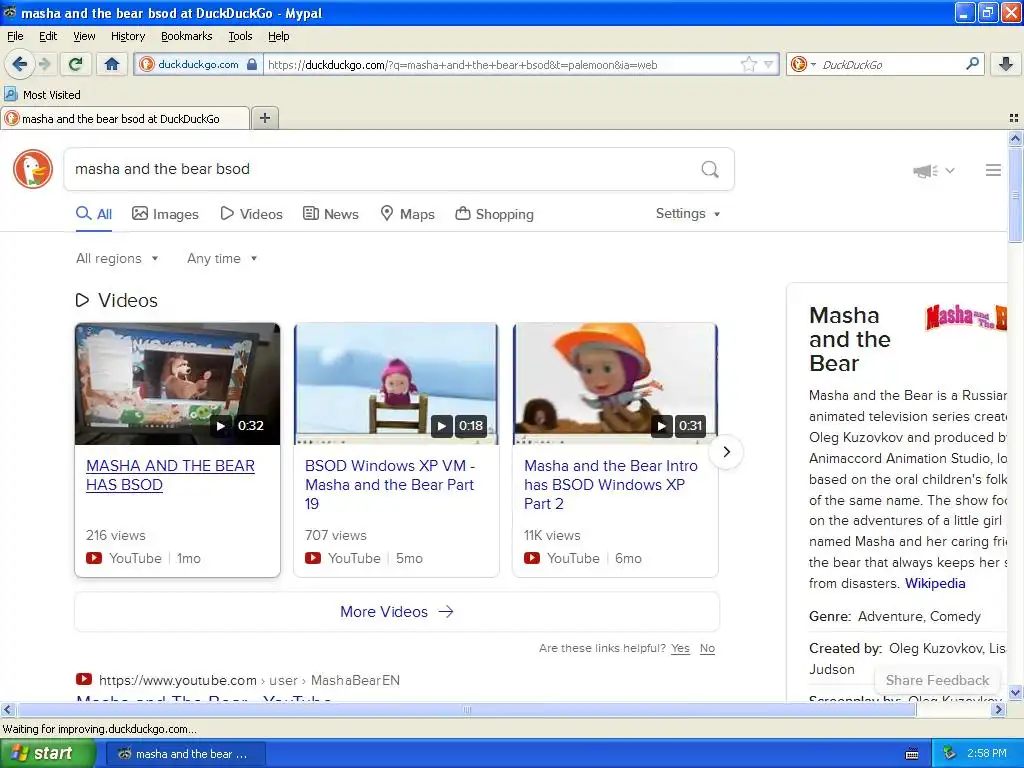Show the list of all tabs icon
The width and height of the screenshot is (1024, 768).
(1014, 118)
